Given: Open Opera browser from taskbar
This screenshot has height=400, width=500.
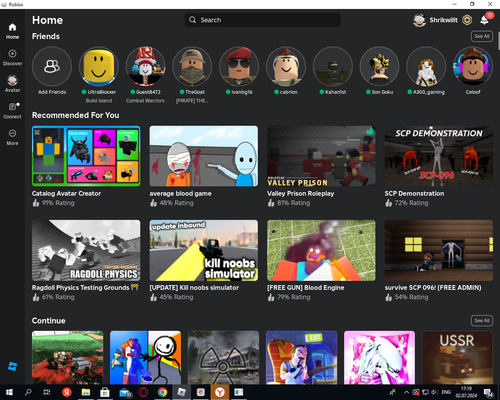Looking at the screenshot, I should (143, 392).
